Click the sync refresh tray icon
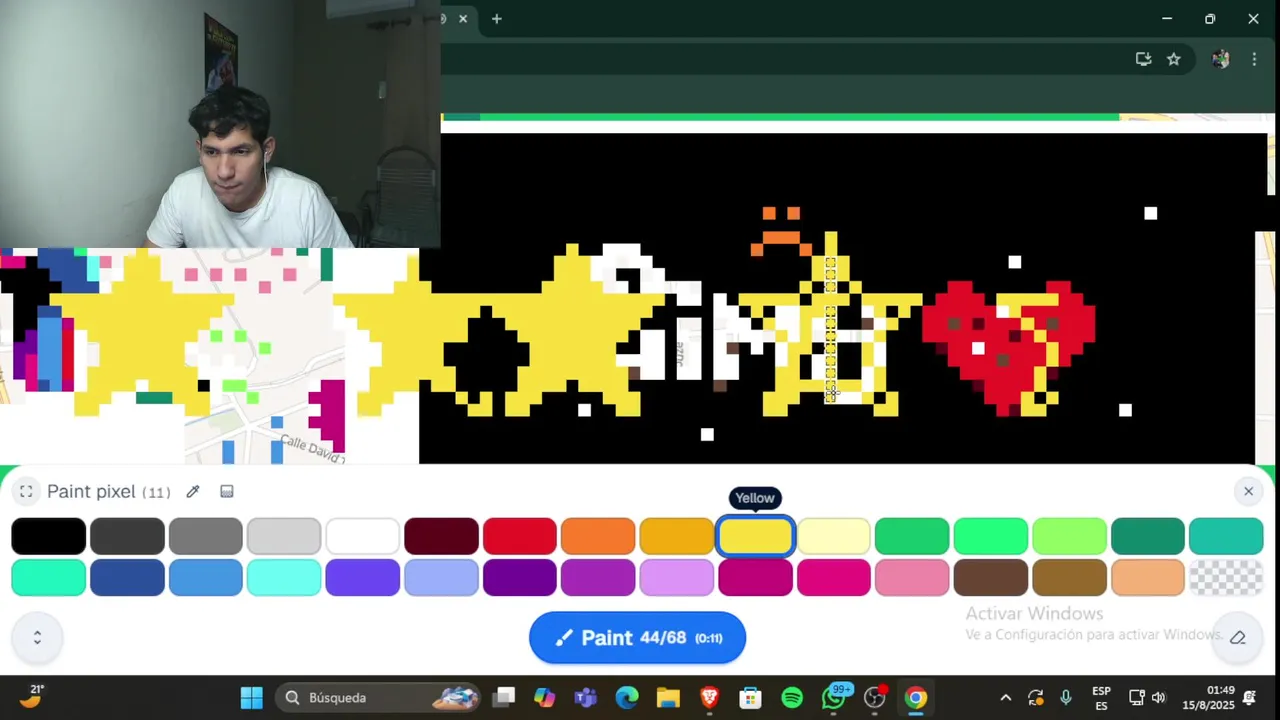 (x=1035, y=697)
